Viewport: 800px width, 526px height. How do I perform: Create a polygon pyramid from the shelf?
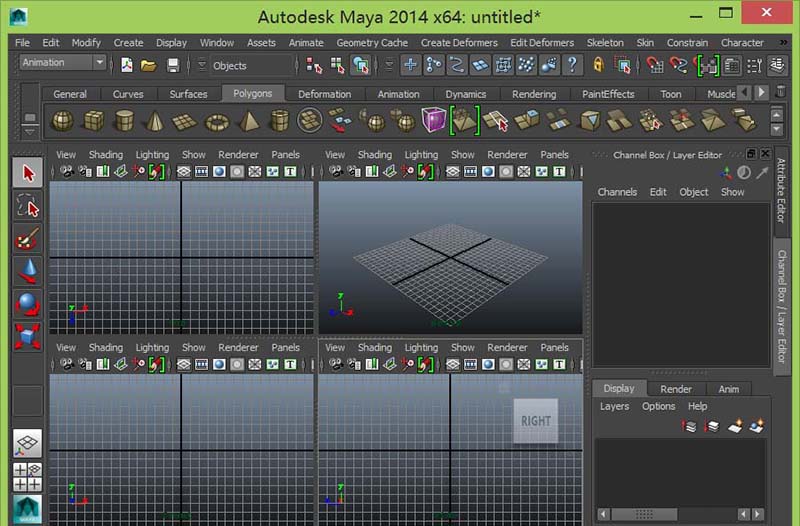point(249,121)
